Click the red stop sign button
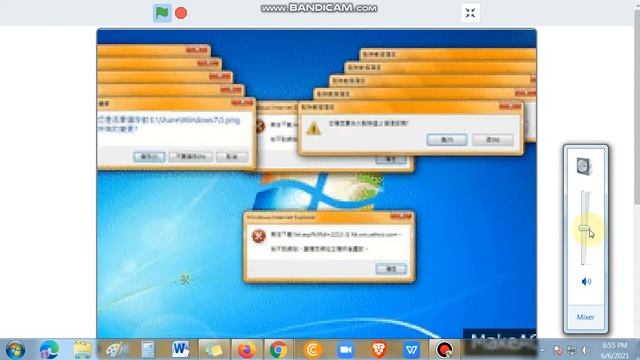This screenshot has width=640, height=360. pos(181,13)
